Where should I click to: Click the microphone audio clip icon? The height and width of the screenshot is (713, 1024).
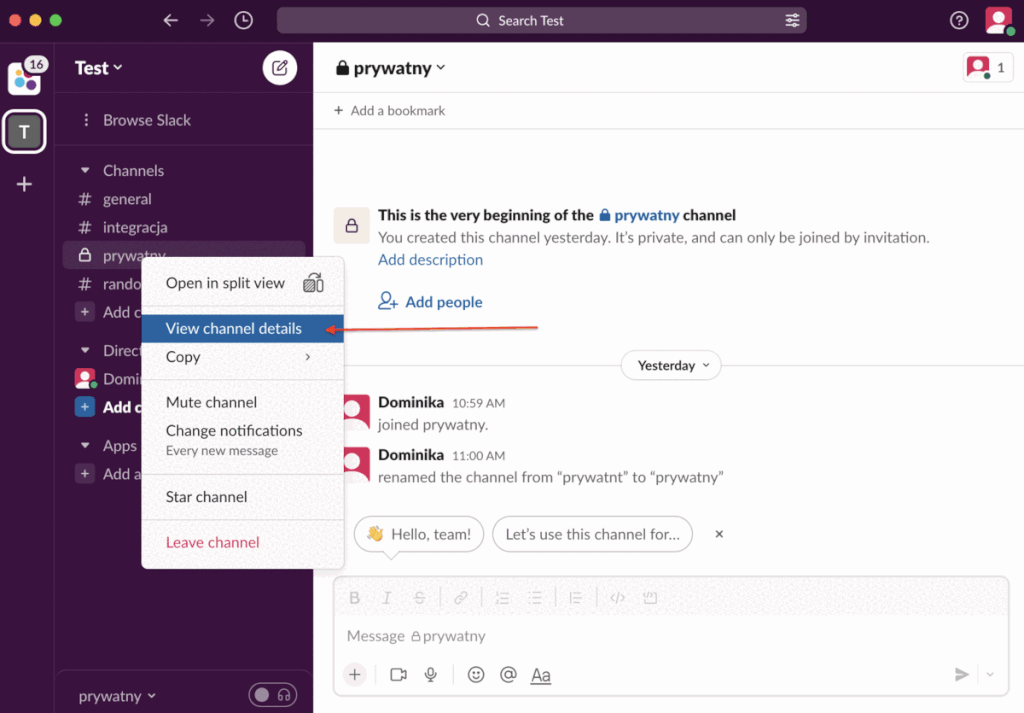(431, 675)
